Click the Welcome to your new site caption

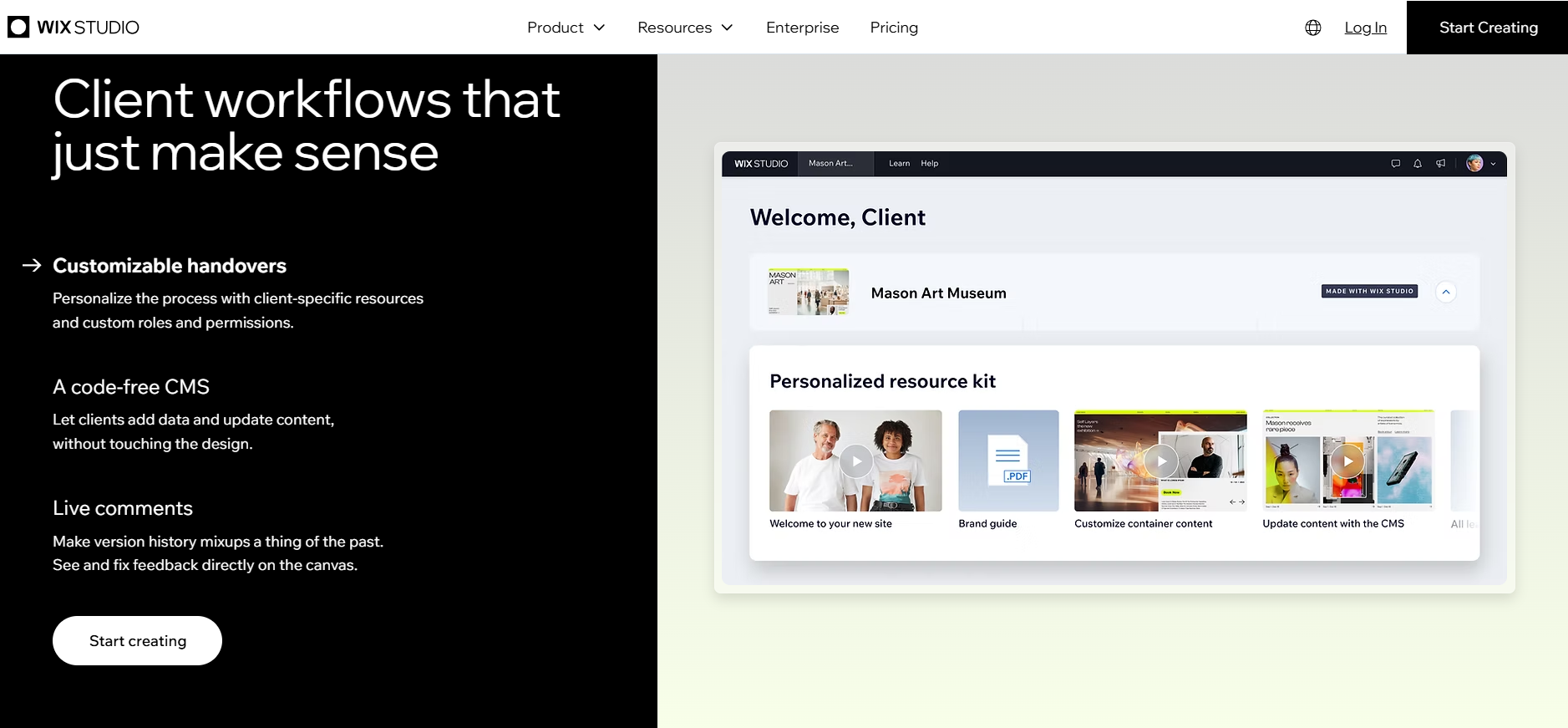point(830,524)
